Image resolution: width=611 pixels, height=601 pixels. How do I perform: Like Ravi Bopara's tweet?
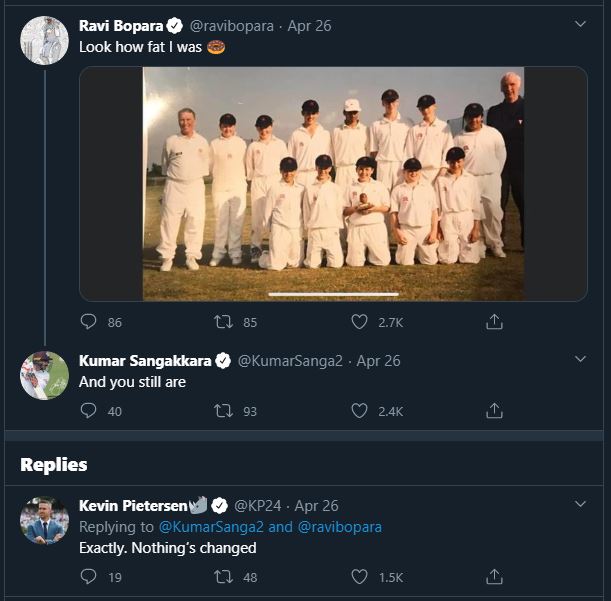pos(360,322)
